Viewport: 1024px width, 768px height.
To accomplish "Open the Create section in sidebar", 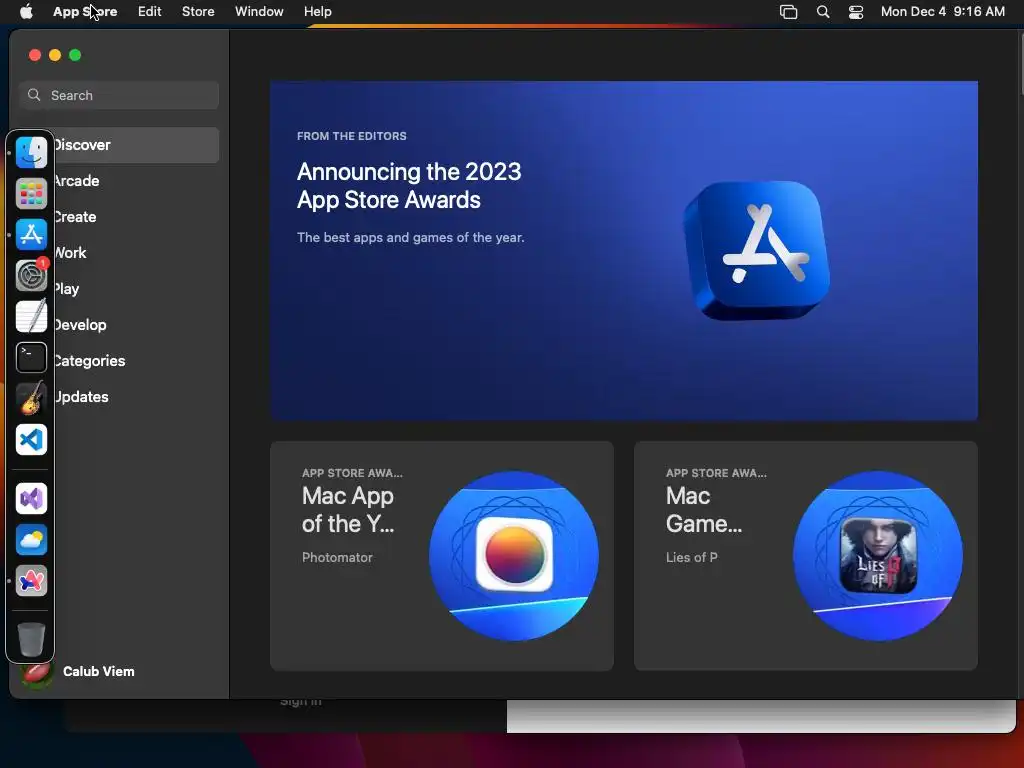I will [x=120, y=217].
